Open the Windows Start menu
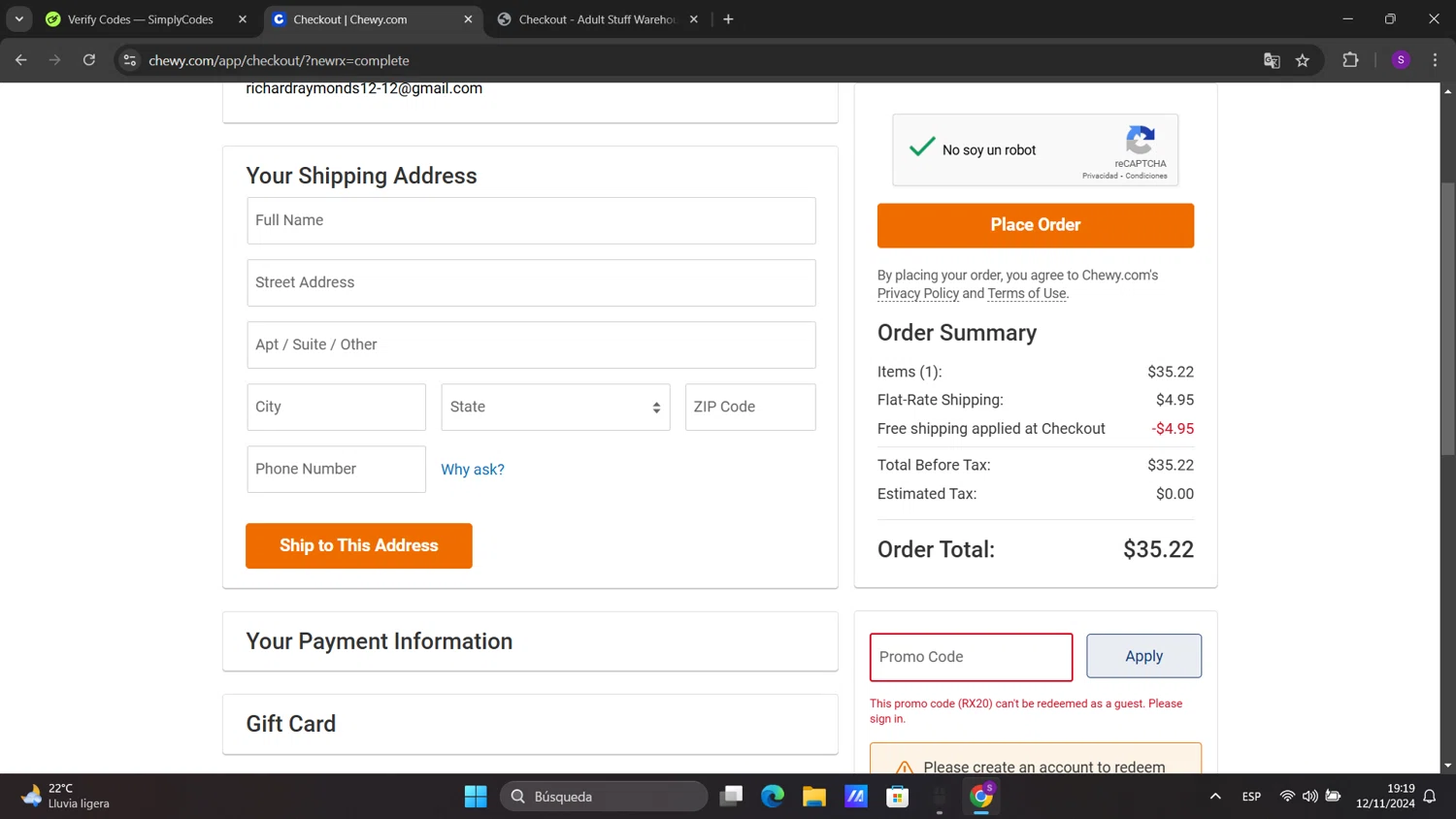The width and height of the screenshot is (1456, 819). coord(476,797)
